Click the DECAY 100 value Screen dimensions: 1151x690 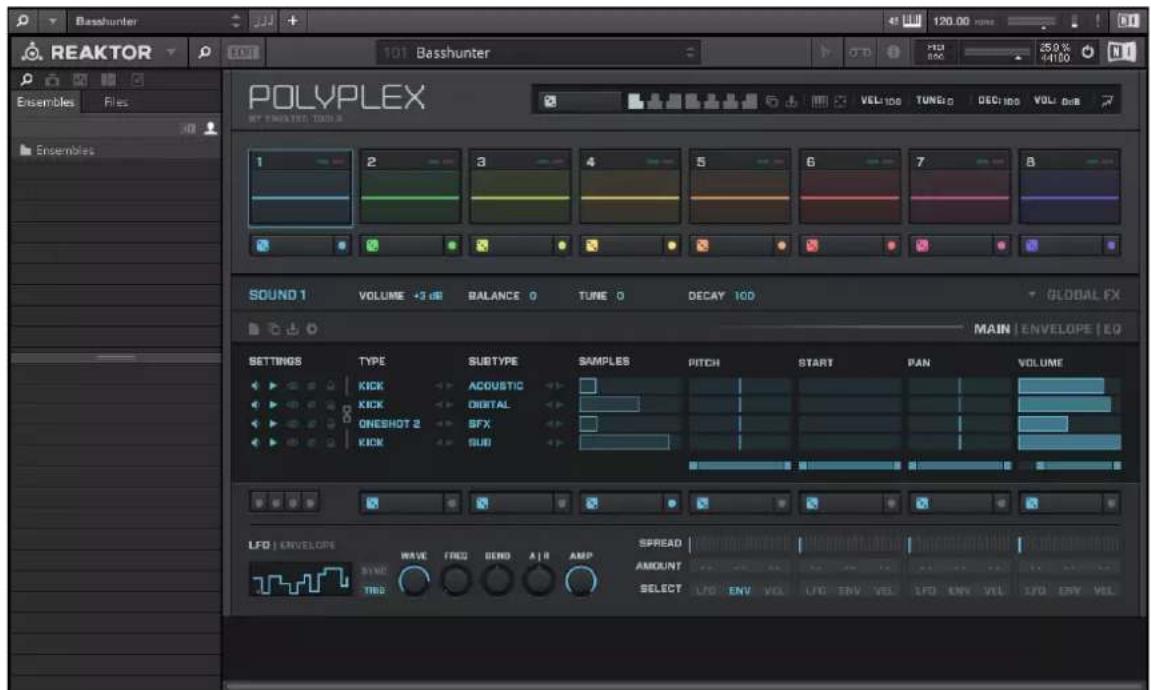pyautogui.click(x=744, y=296)
